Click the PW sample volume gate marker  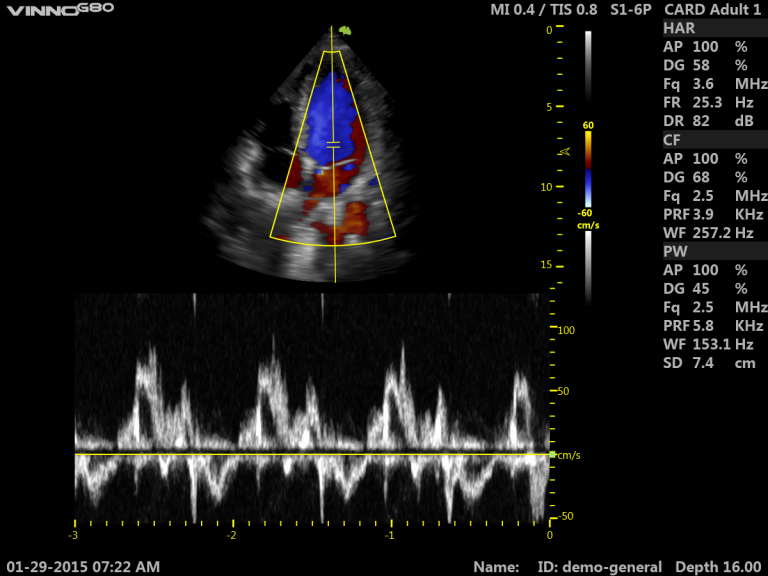[334, 145]
